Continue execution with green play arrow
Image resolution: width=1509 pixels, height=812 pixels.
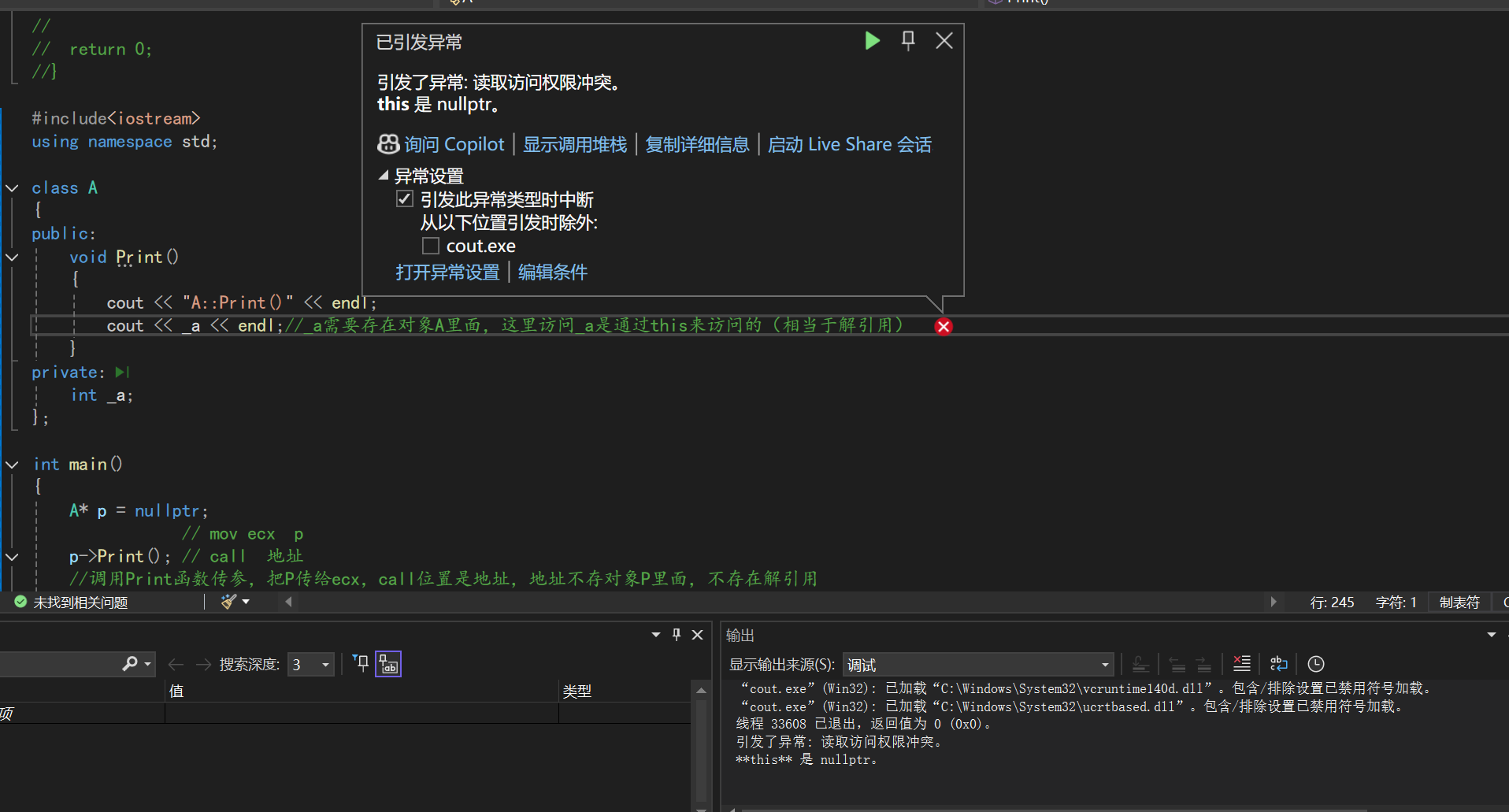coord(872,41)
